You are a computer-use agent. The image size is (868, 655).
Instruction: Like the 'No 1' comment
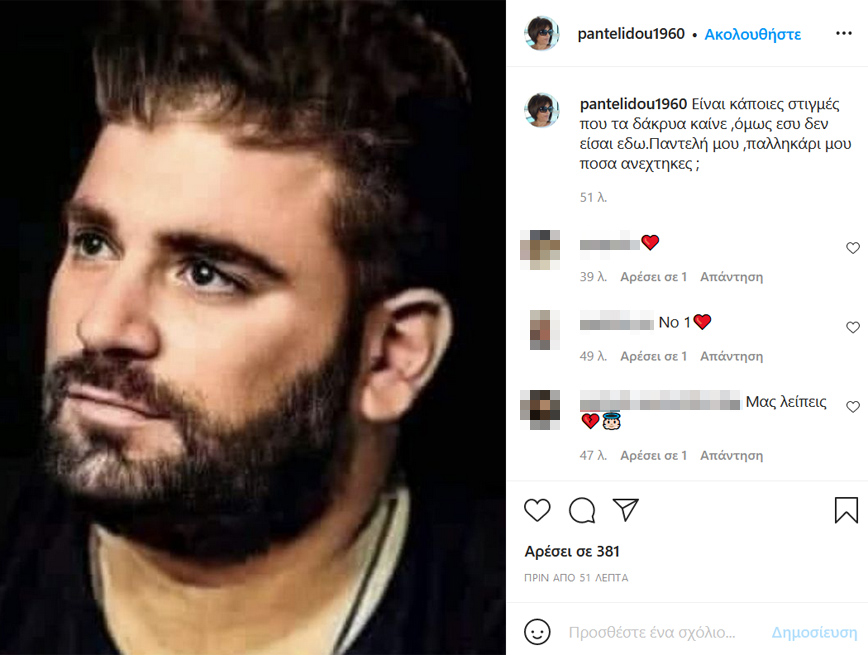pyautogui.click(x=852, y=327)
